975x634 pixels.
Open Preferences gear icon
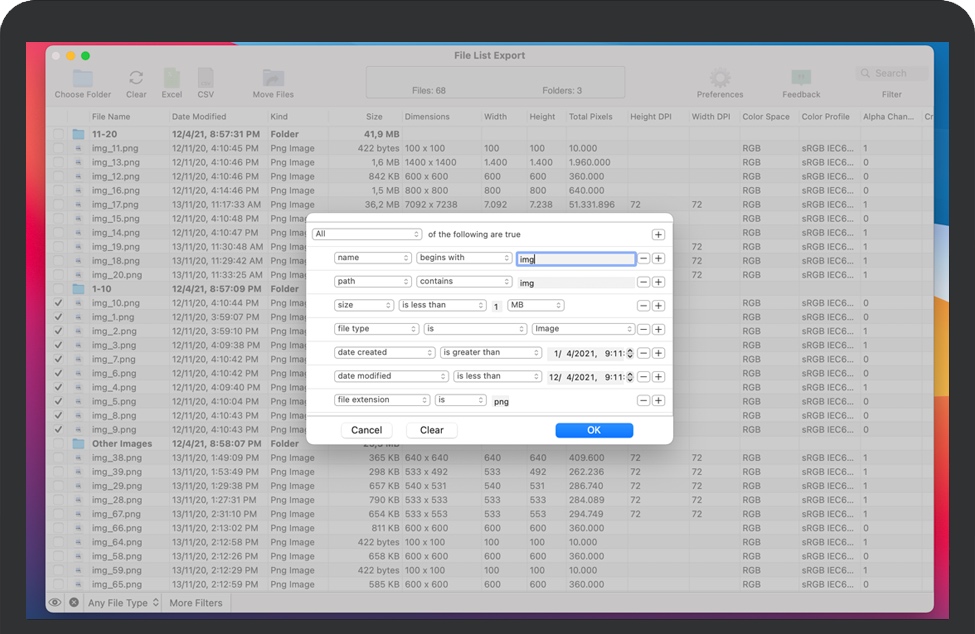tap(720, 79)
